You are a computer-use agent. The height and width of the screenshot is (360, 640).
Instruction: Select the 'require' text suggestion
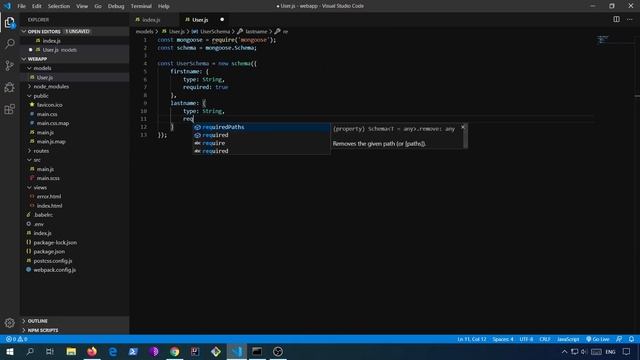(261, 143)
